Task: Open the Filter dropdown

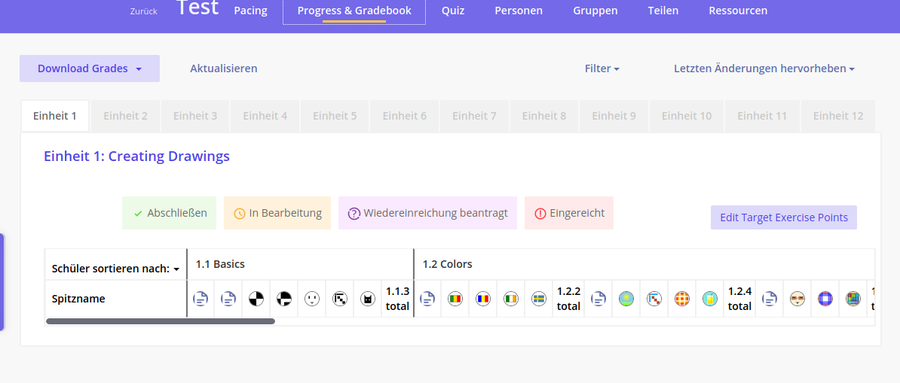Action: [602, 68]
